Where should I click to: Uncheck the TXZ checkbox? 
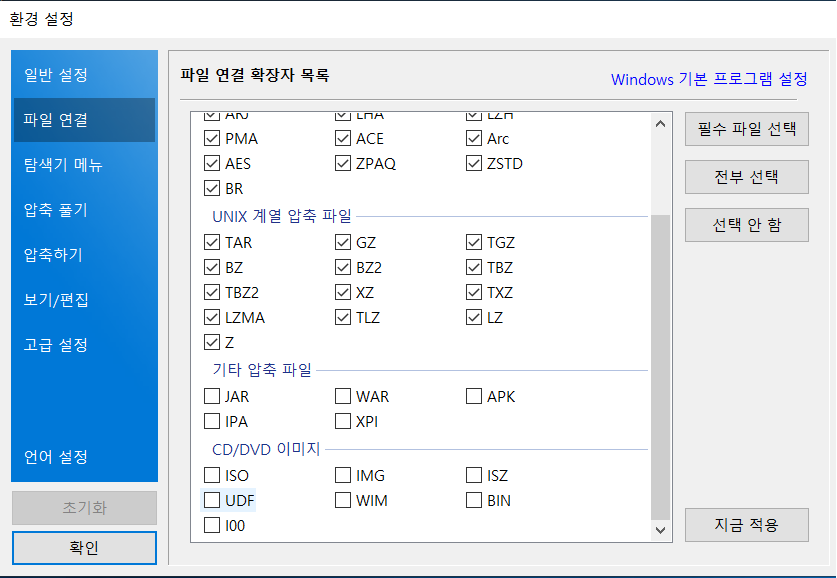point(474,292)
